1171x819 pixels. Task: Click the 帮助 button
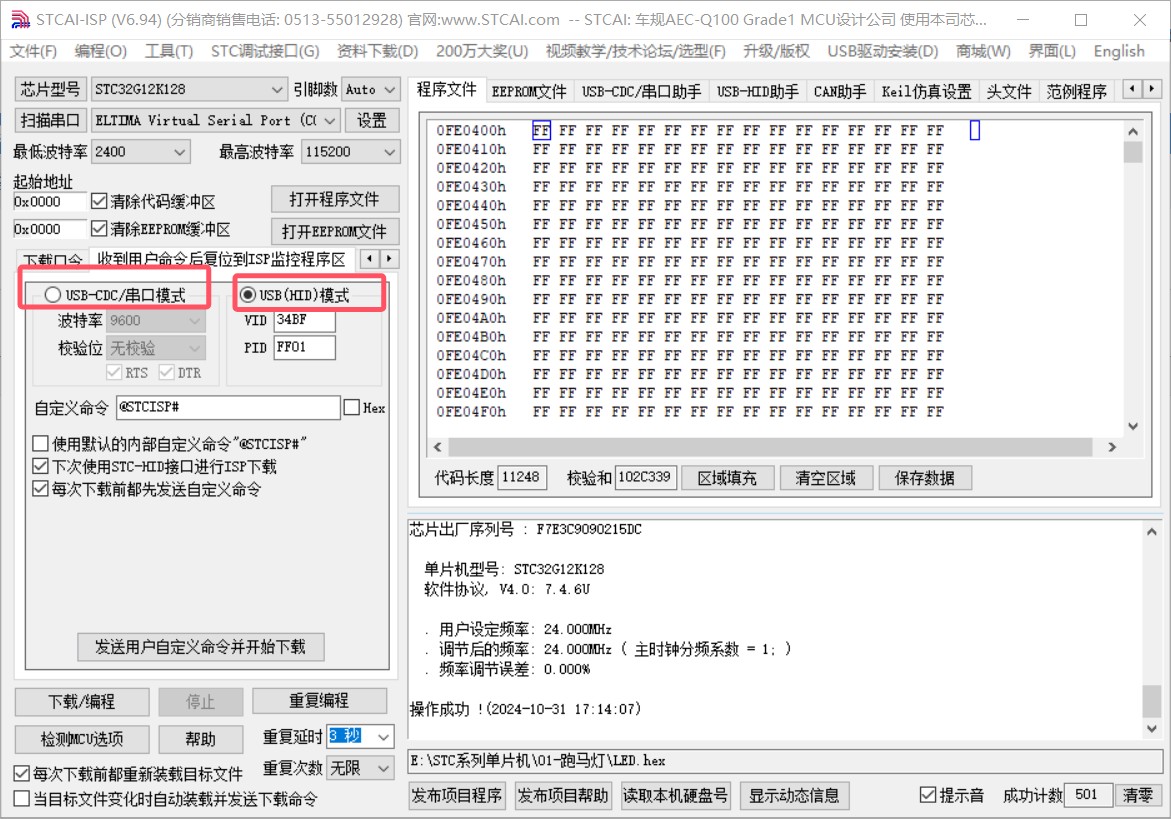[200, 739]
